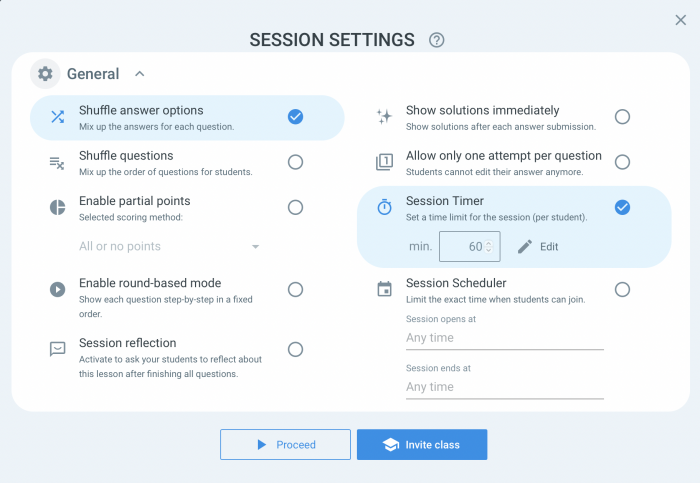Open the All or no points dropdown

click(x=169, y=246)
